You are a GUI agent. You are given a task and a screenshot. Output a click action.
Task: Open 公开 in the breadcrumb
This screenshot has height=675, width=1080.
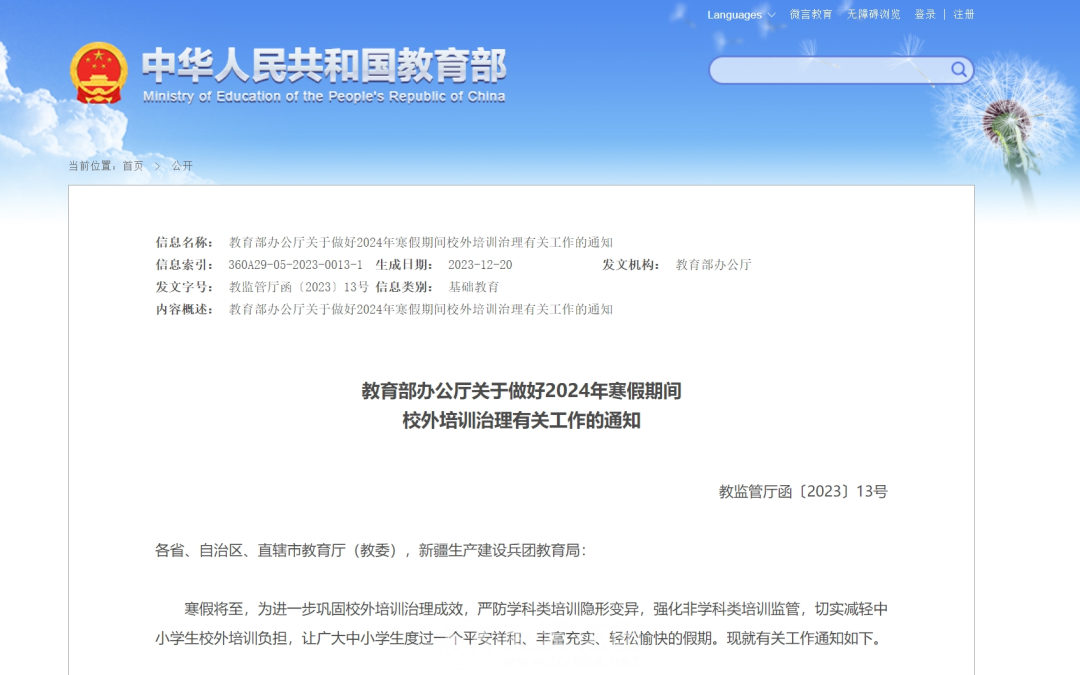click(183, 166)
